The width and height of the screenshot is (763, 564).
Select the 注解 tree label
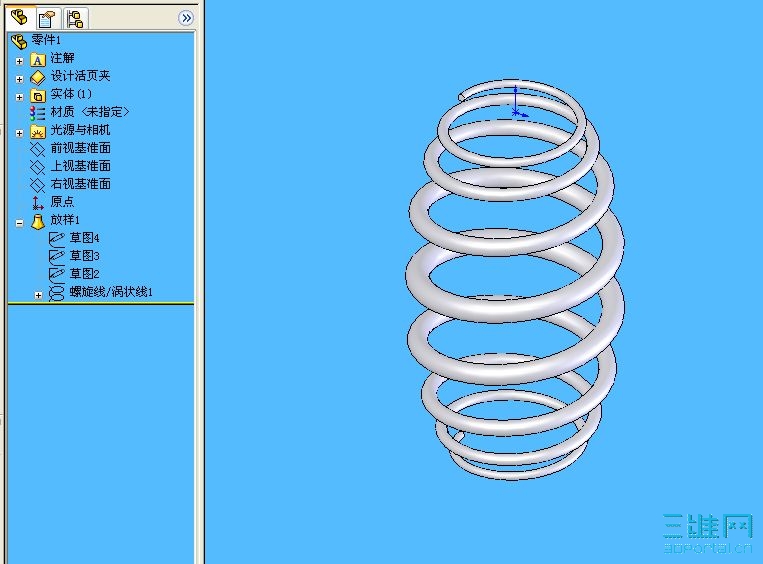(63, 58)
